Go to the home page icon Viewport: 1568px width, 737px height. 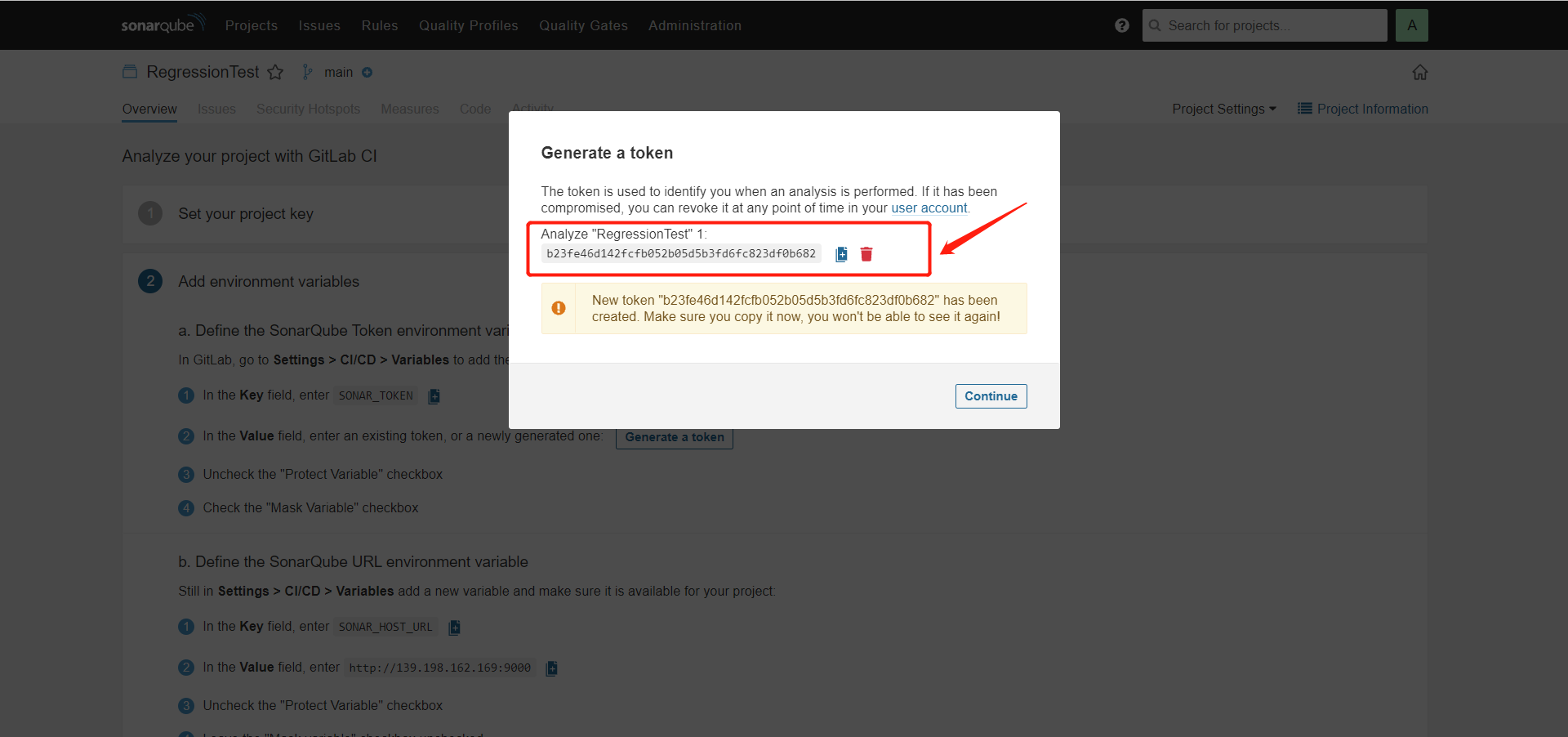click(x=1420, y=72)
